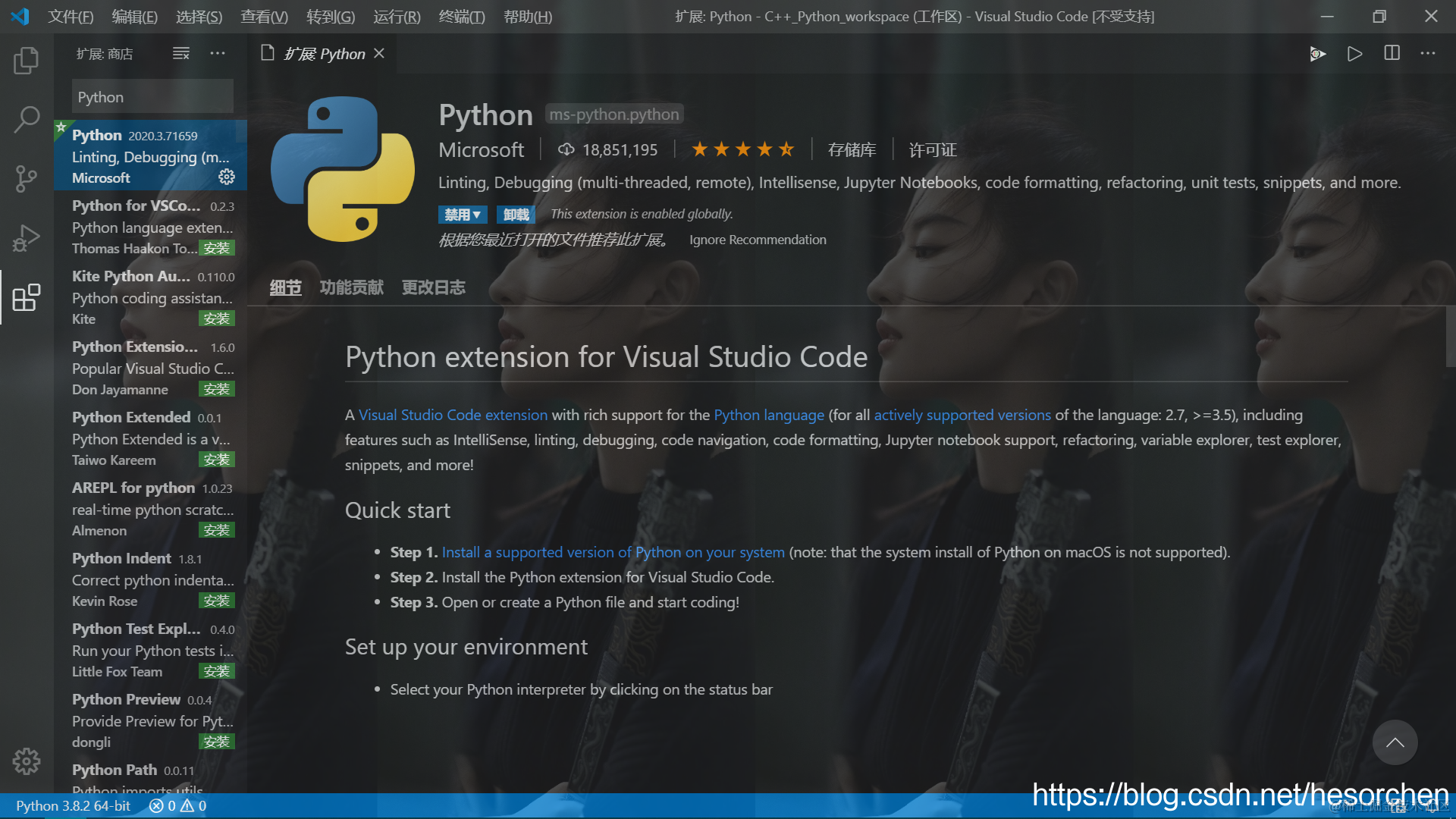
Task: Select Python Path extension in list
Action: (150, 776)
